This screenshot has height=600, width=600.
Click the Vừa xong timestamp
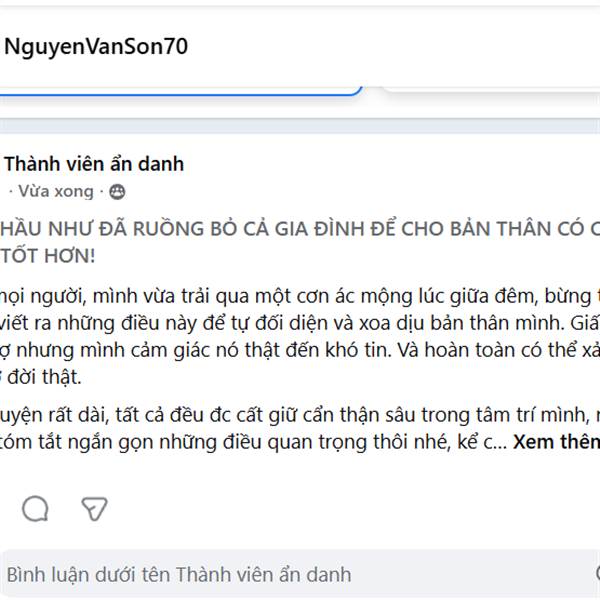coord(56,191)
